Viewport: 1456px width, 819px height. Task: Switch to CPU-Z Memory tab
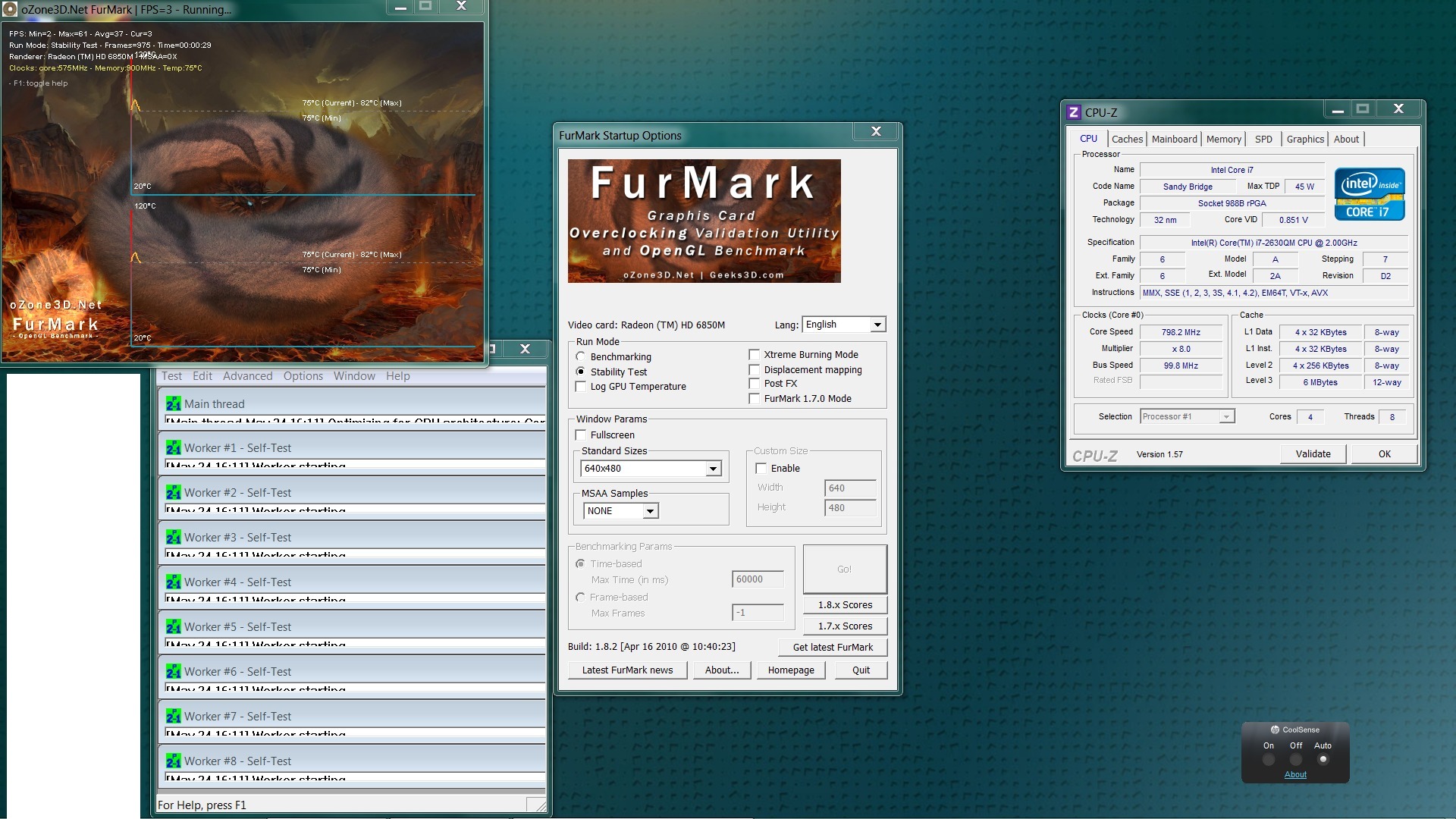pos(1223,139)
